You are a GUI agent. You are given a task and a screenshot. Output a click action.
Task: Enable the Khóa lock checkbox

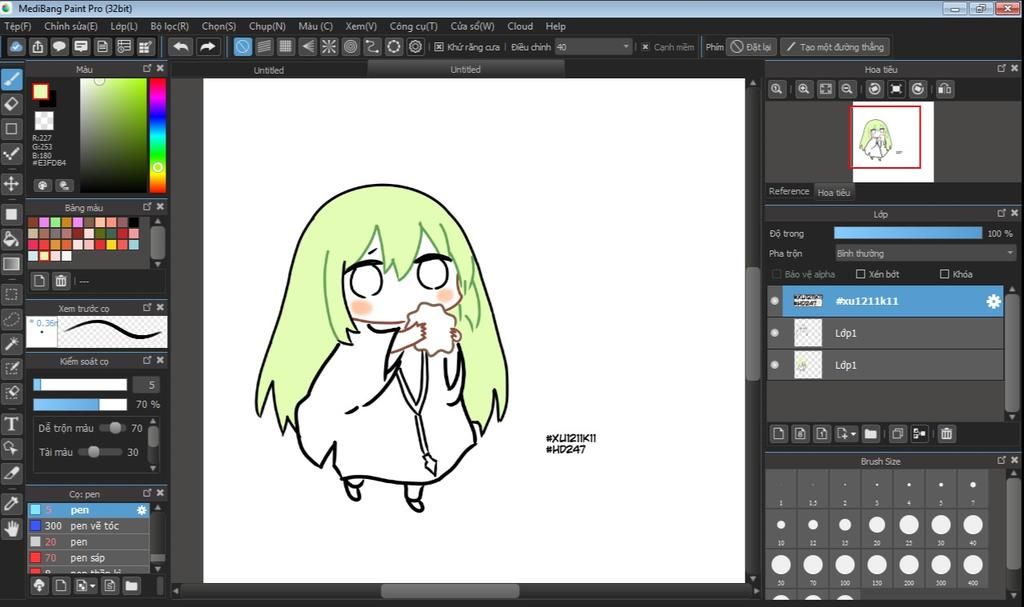[944, 274]
